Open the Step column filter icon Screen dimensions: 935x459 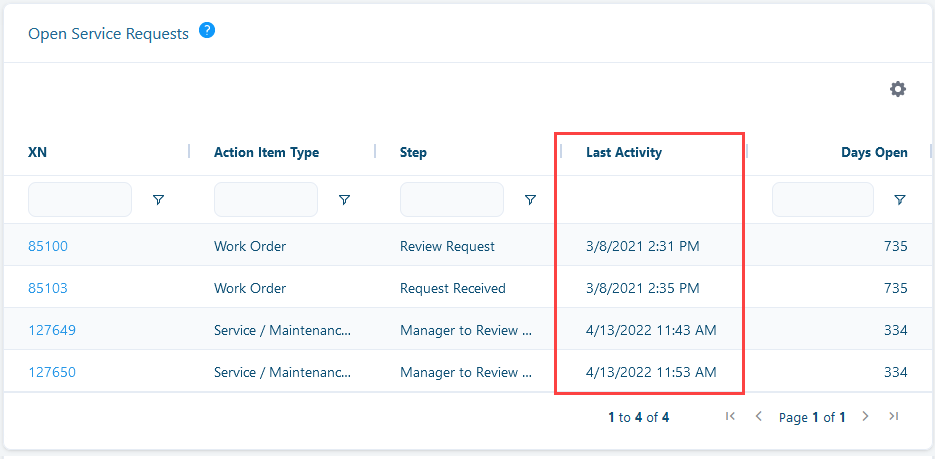(x=530, y=200)
